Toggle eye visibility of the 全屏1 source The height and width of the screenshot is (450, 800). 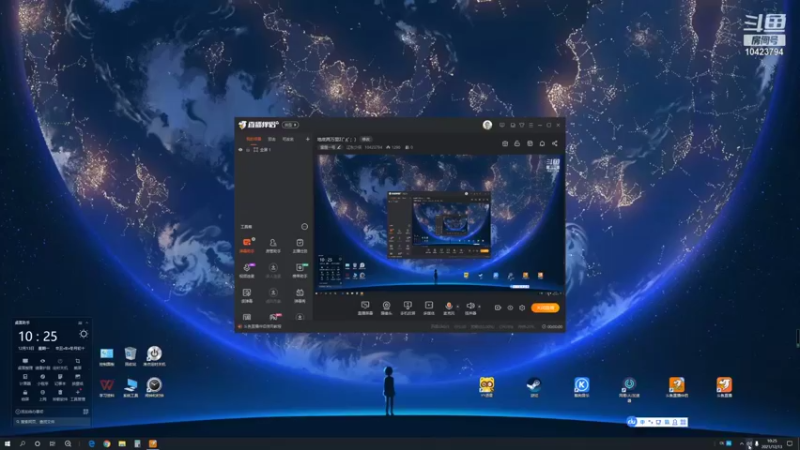[240, 150]
